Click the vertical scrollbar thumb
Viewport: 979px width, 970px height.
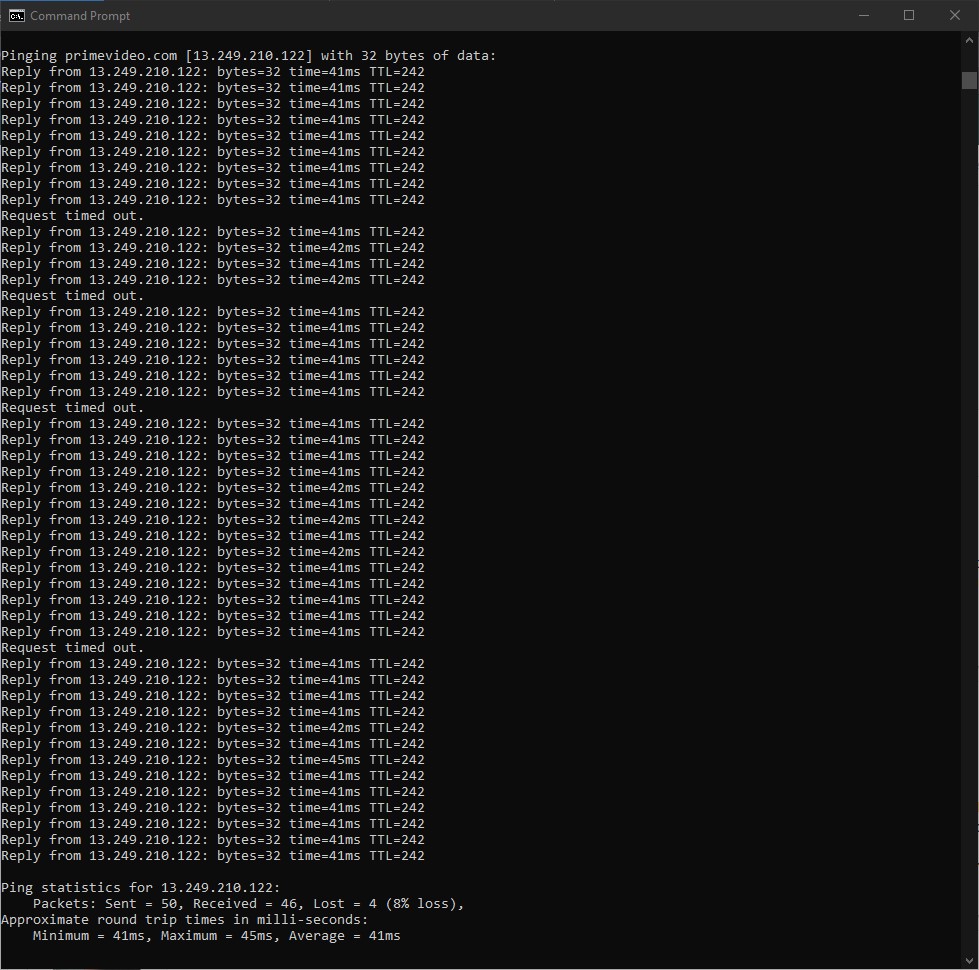click(969, 80)
